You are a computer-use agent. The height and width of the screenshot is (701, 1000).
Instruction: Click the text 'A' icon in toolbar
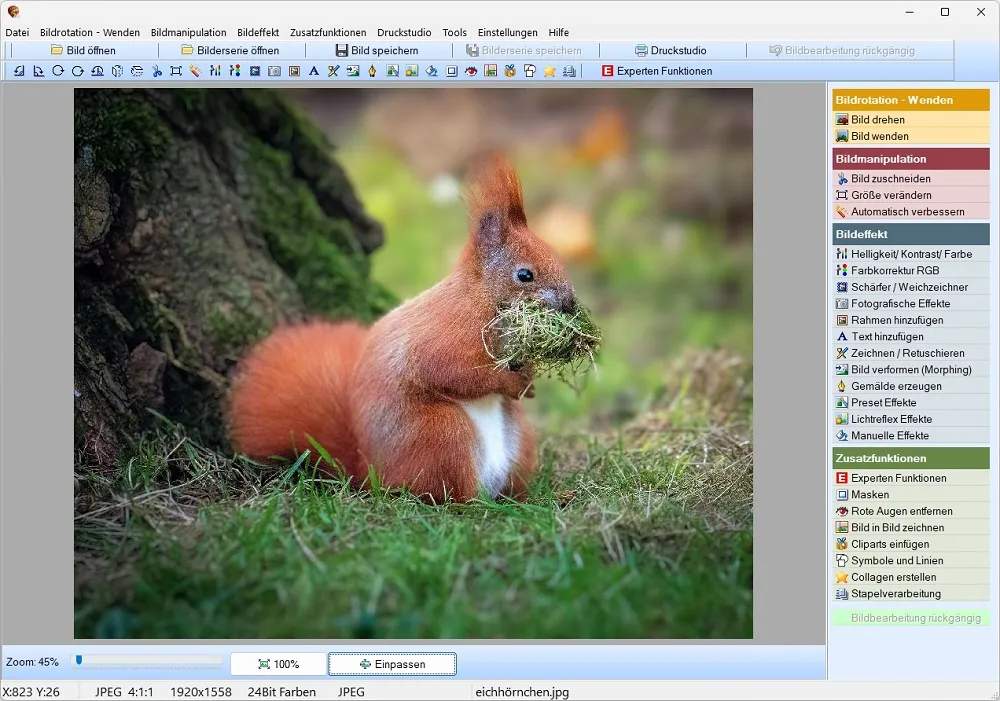point(313,71)
